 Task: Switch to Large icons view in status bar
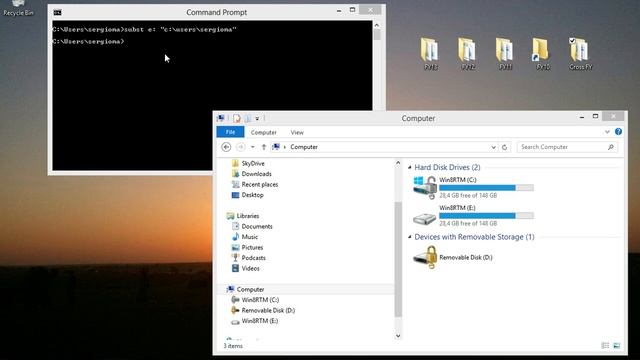617,346
